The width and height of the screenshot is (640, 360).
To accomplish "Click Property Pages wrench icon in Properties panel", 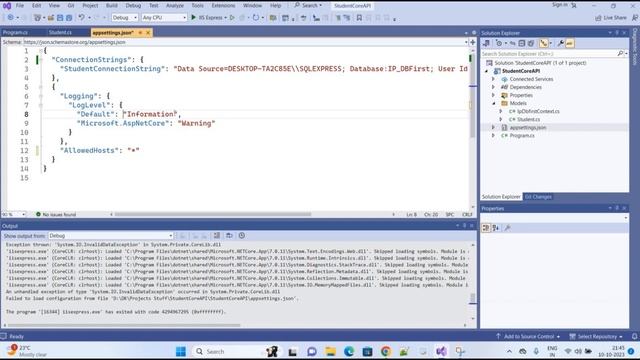I will 507,228.
